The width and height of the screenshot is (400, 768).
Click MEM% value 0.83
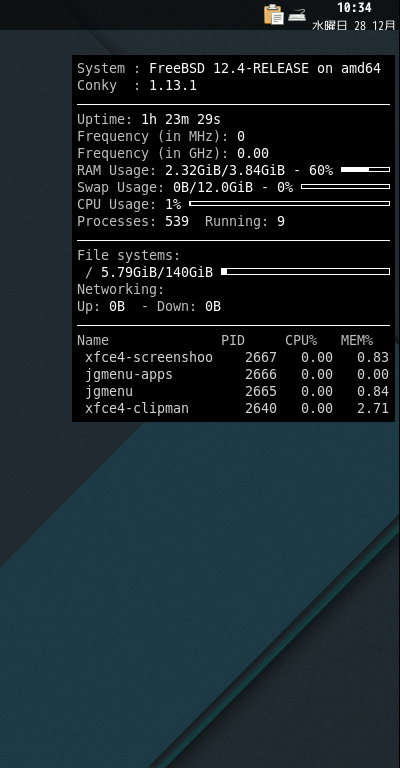(x=373, y=358)
